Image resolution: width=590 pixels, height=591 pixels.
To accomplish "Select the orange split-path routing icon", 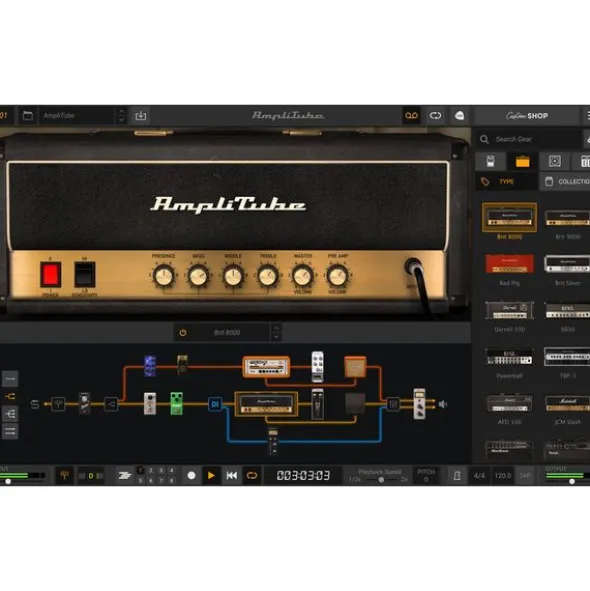I will (x=10, y=396).
